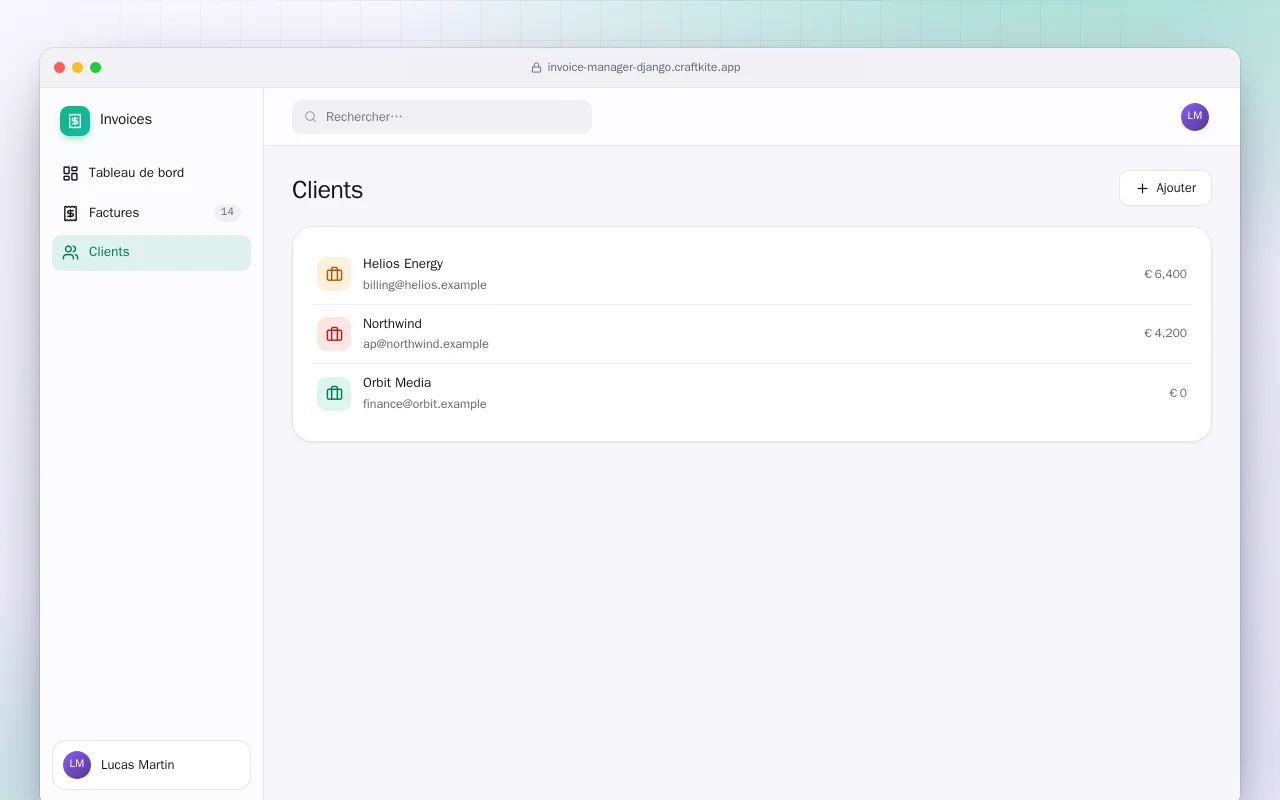
Task: Click the Tableau de bord grid icon
Action: pos(70,173)
